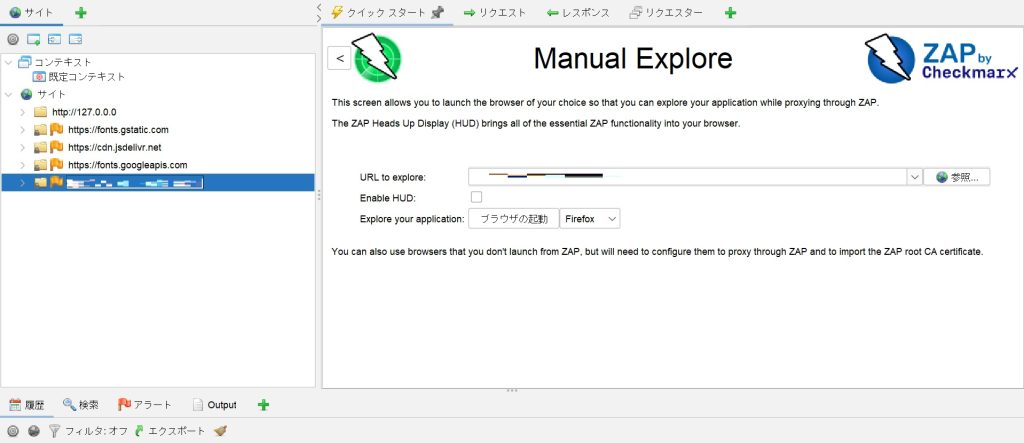Select the https://cdn.jsdelivr.net tree item
This screenshot has width=1024, height=443.
click(114, 147)
